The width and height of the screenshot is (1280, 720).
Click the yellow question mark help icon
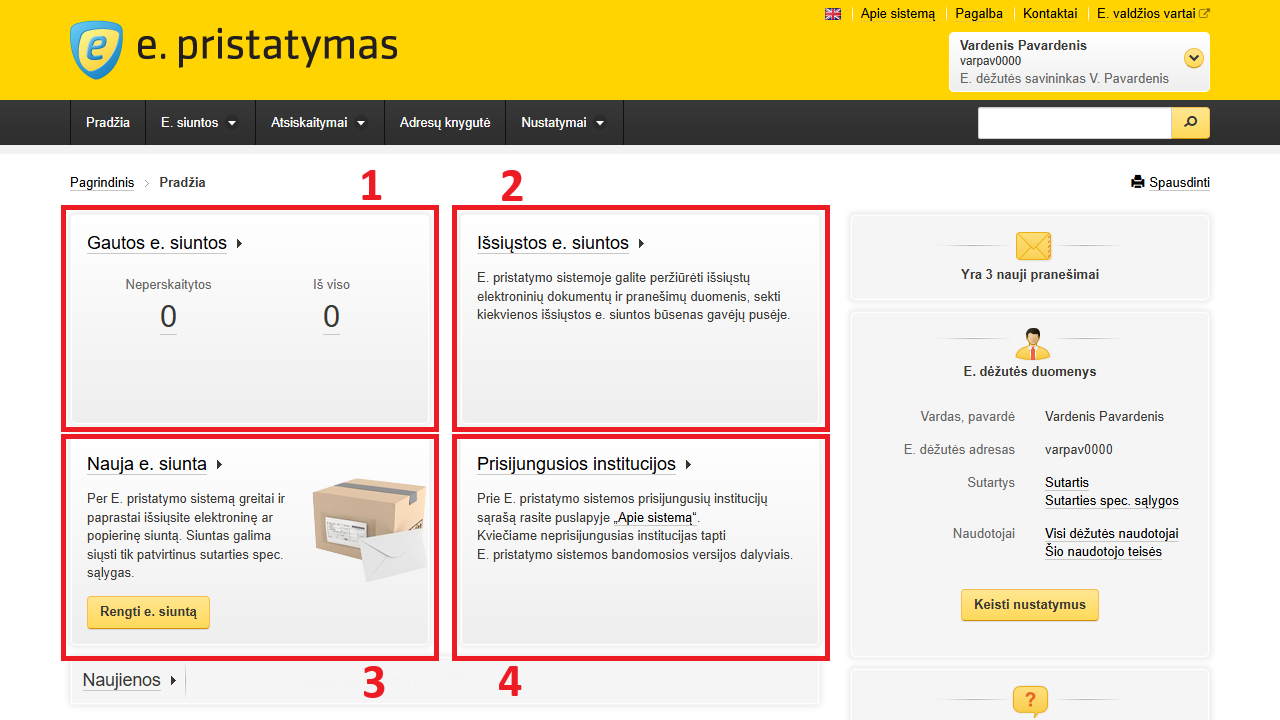(1030, 700)
